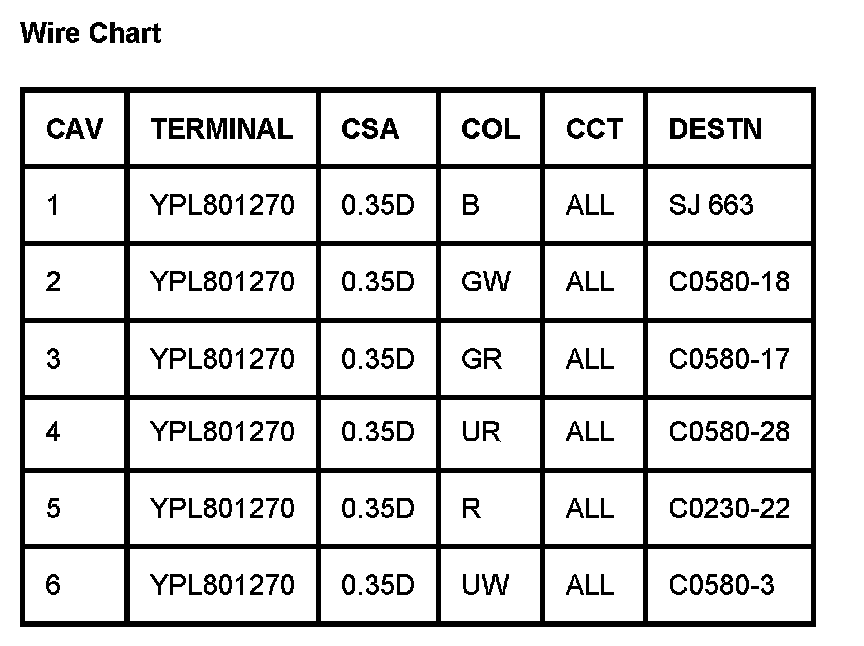
Task: Select the CCT column header
Action: click(x=594, y=129)
